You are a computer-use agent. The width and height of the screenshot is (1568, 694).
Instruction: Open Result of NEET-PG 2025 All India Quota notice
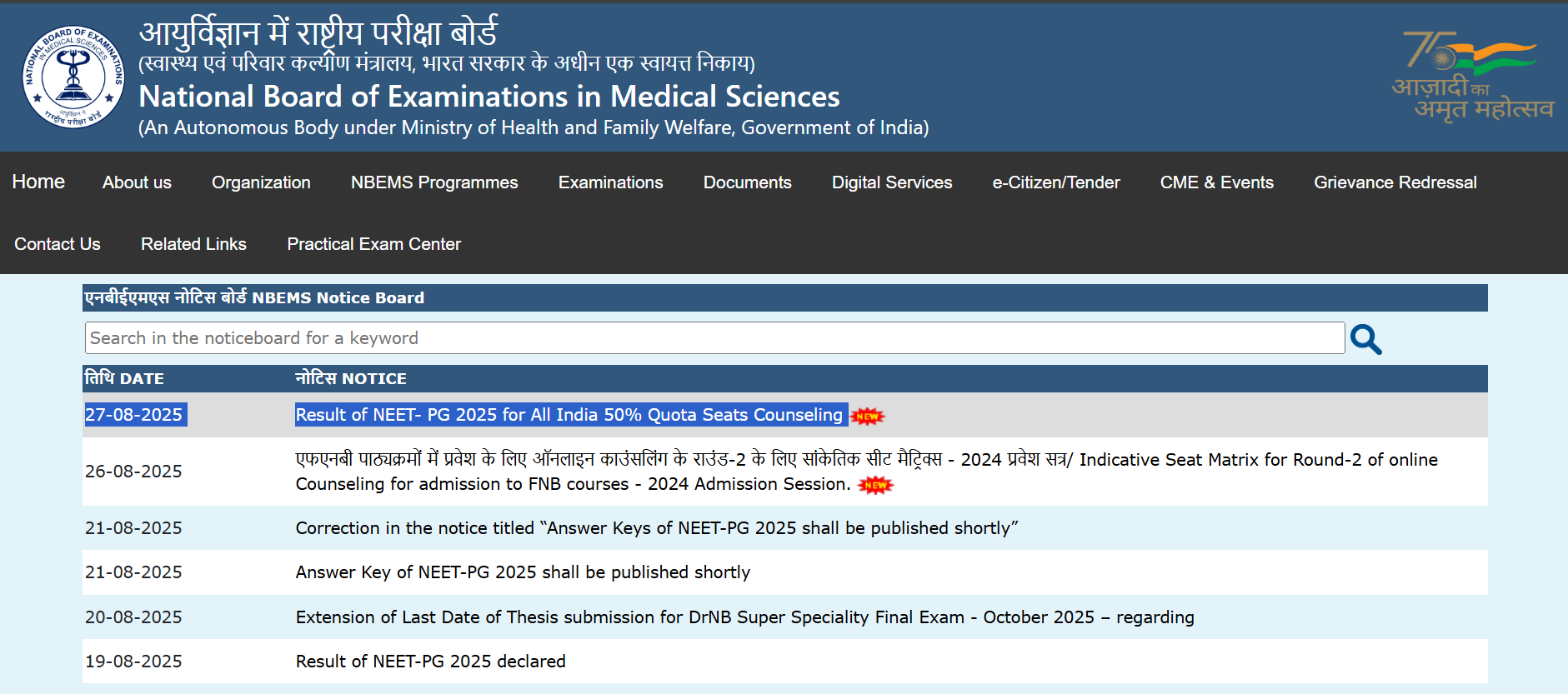tap(569, 415)
